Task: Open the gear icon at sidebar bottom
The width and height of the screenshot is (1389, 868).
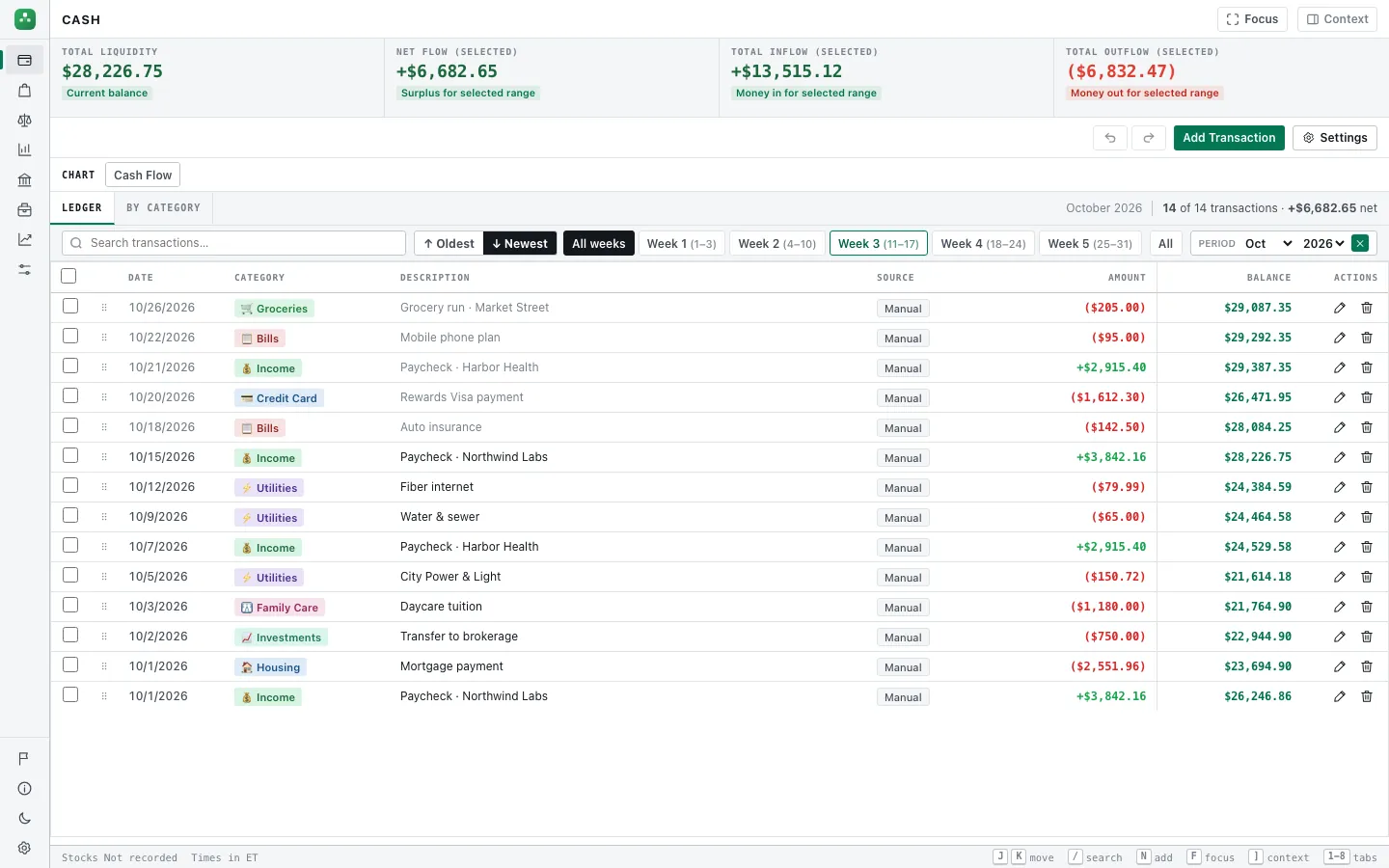Action: coord(25,849)
